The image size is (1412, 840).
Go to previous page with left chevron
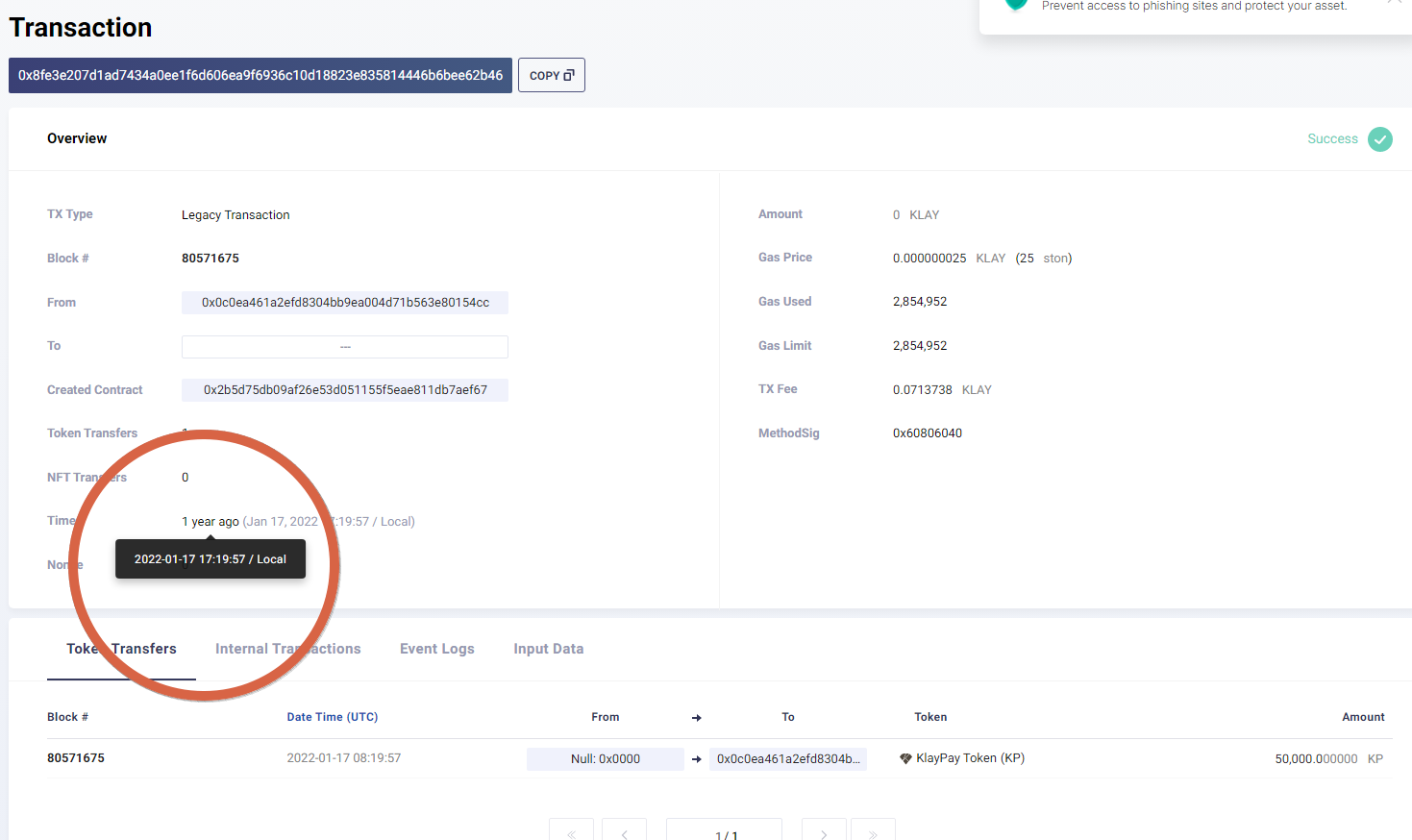point(624,832)
